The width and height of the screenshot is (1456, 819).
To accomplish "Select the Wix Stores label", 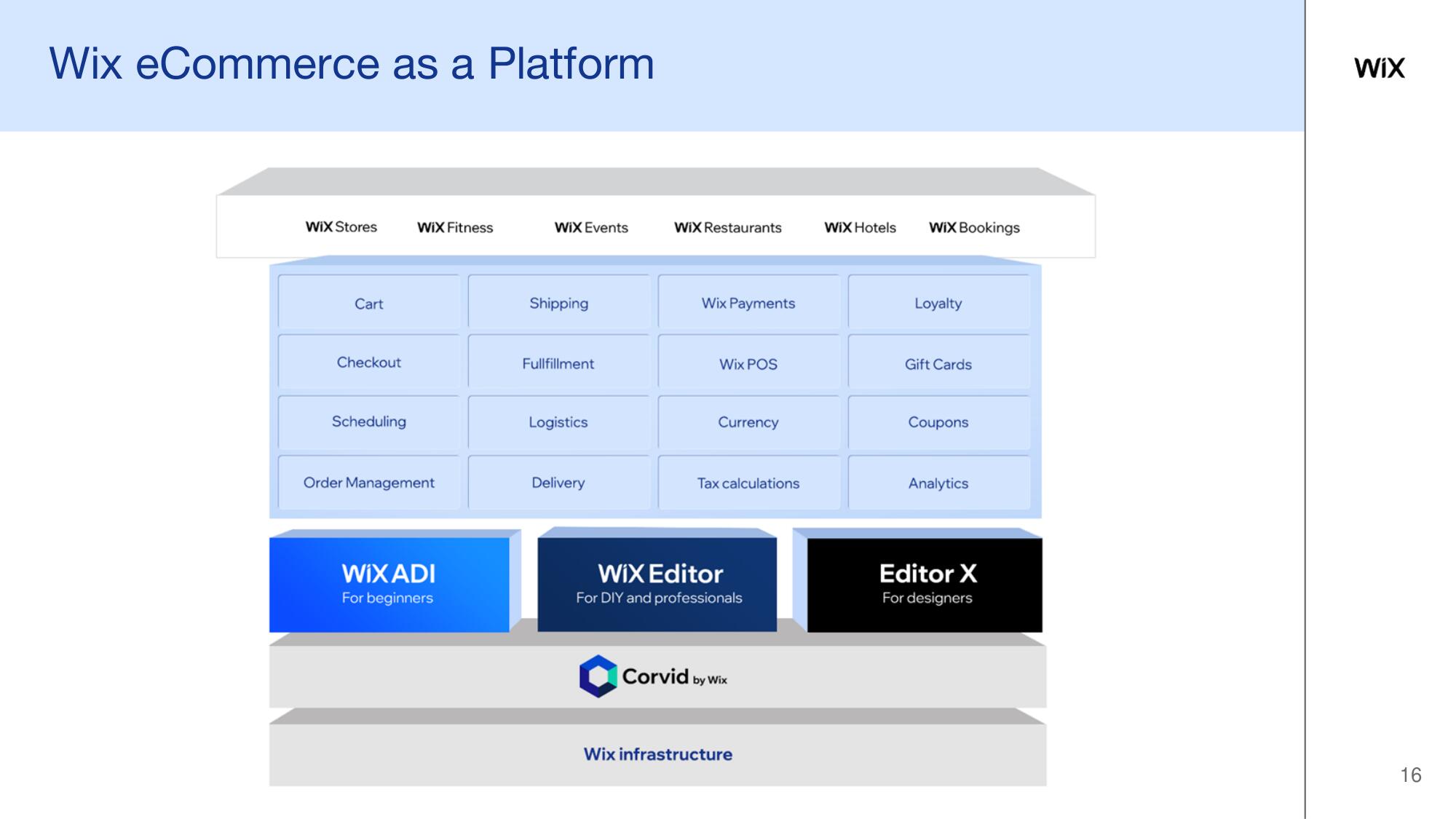I will click(341, 227).
